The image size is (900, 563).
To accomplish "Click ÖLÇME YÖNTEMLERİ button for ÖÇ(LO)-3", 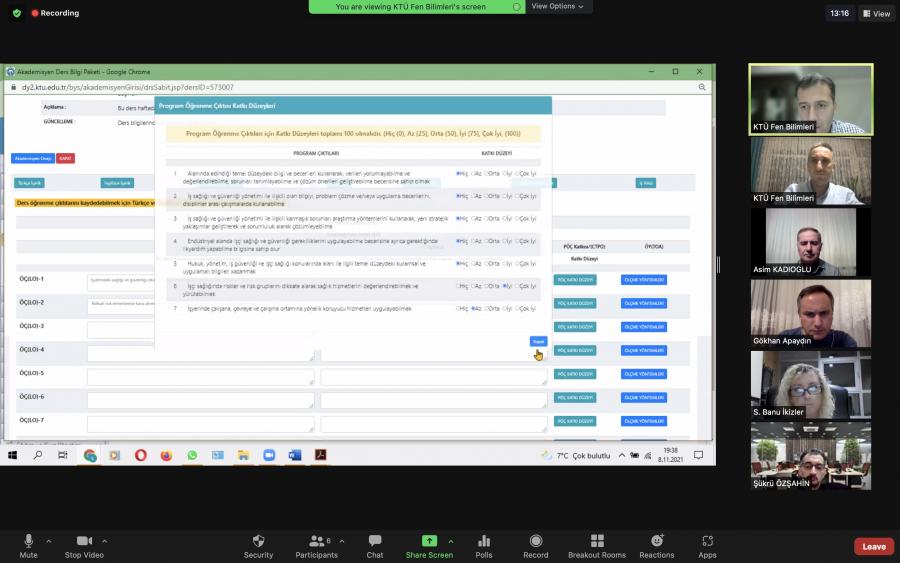I will [x=643, y=327].
